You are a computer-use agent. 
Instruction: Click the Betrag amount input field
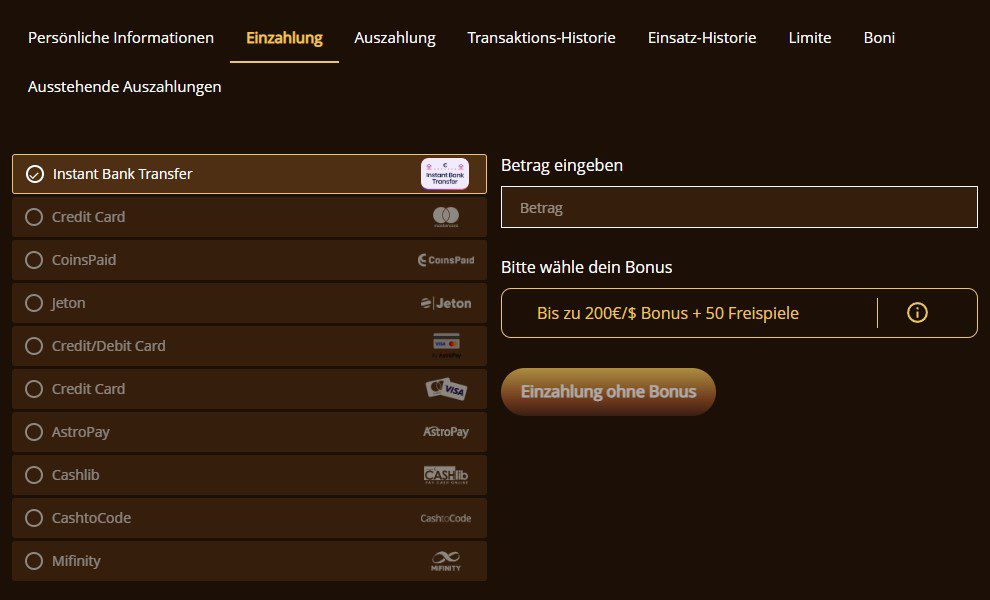[x=739, y=208]
